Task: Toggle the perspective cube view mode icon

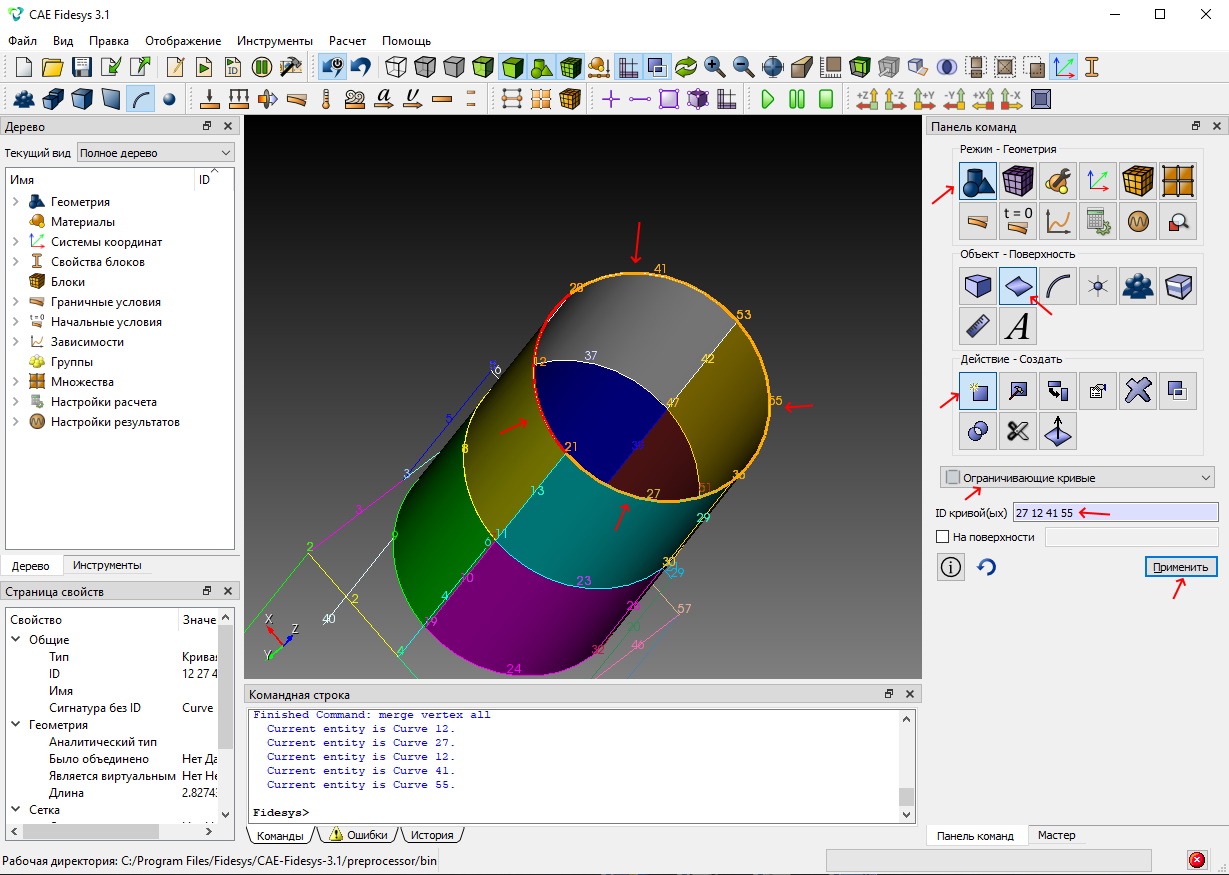Action: (802, 67)
